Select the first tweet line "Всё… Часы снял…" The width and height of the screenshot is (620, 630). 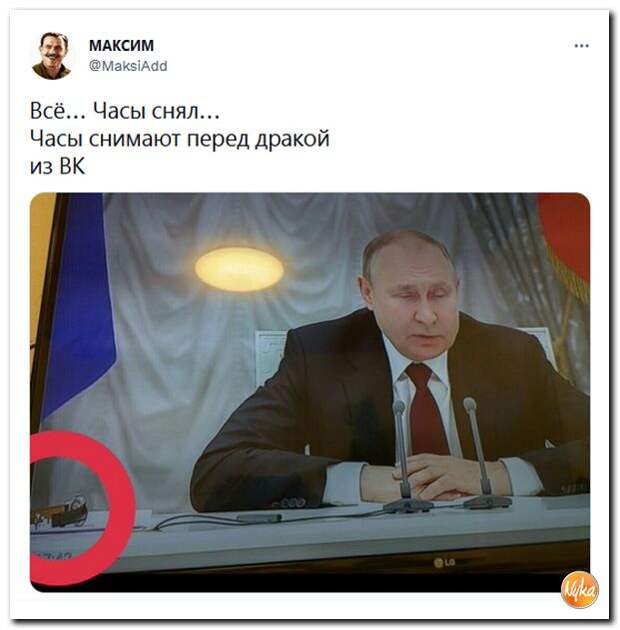click(x=125, y=111)
